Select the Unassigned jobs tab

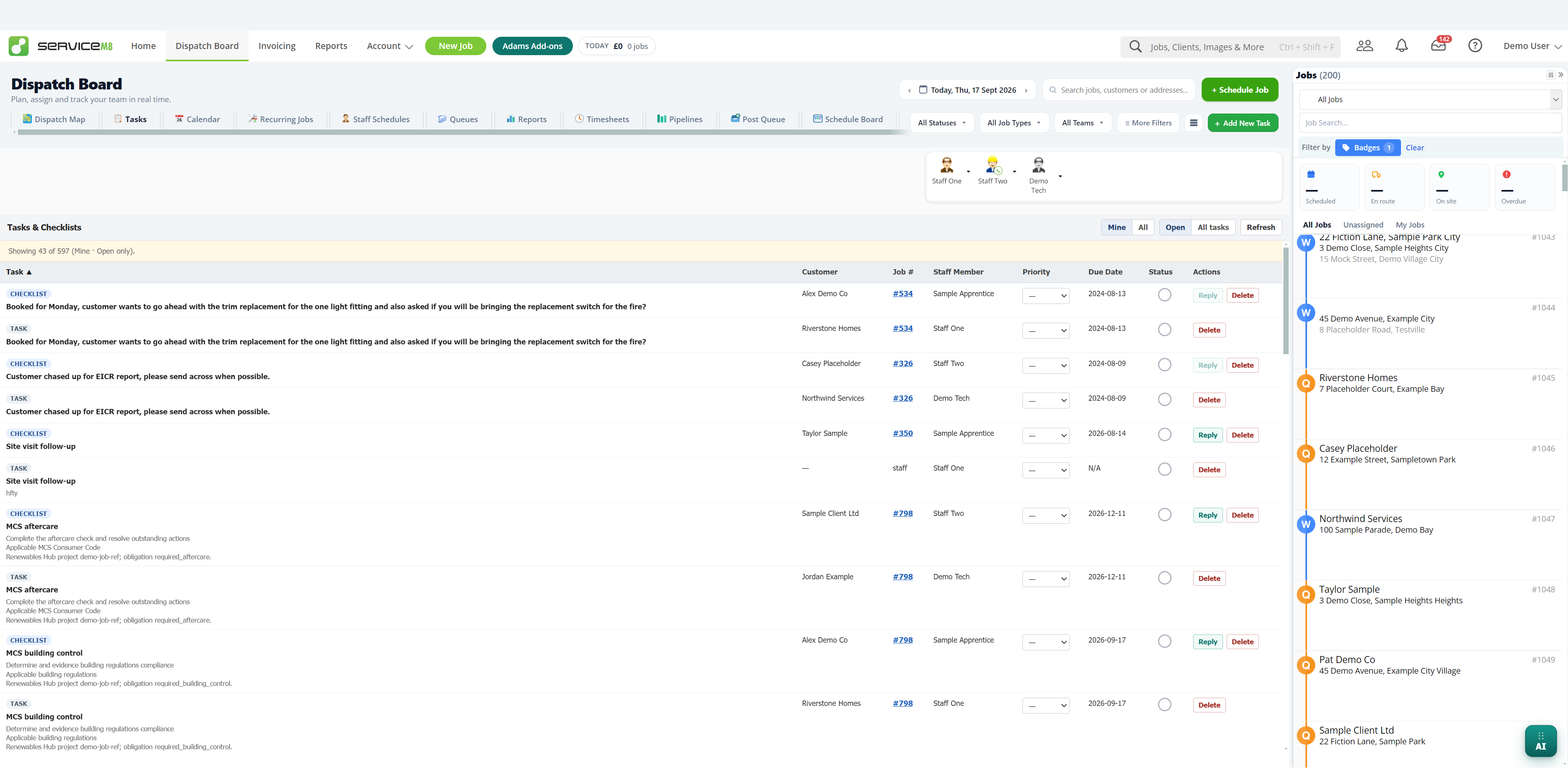(1363, 225)
